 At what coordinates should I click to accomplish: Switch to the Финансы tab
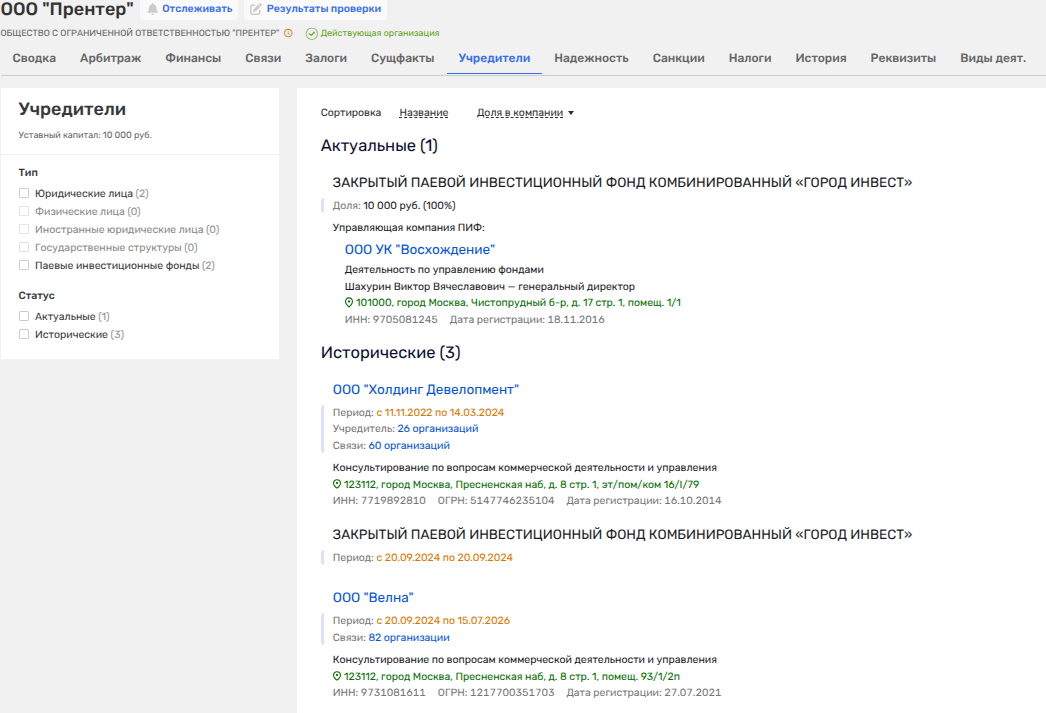(193, 58)
